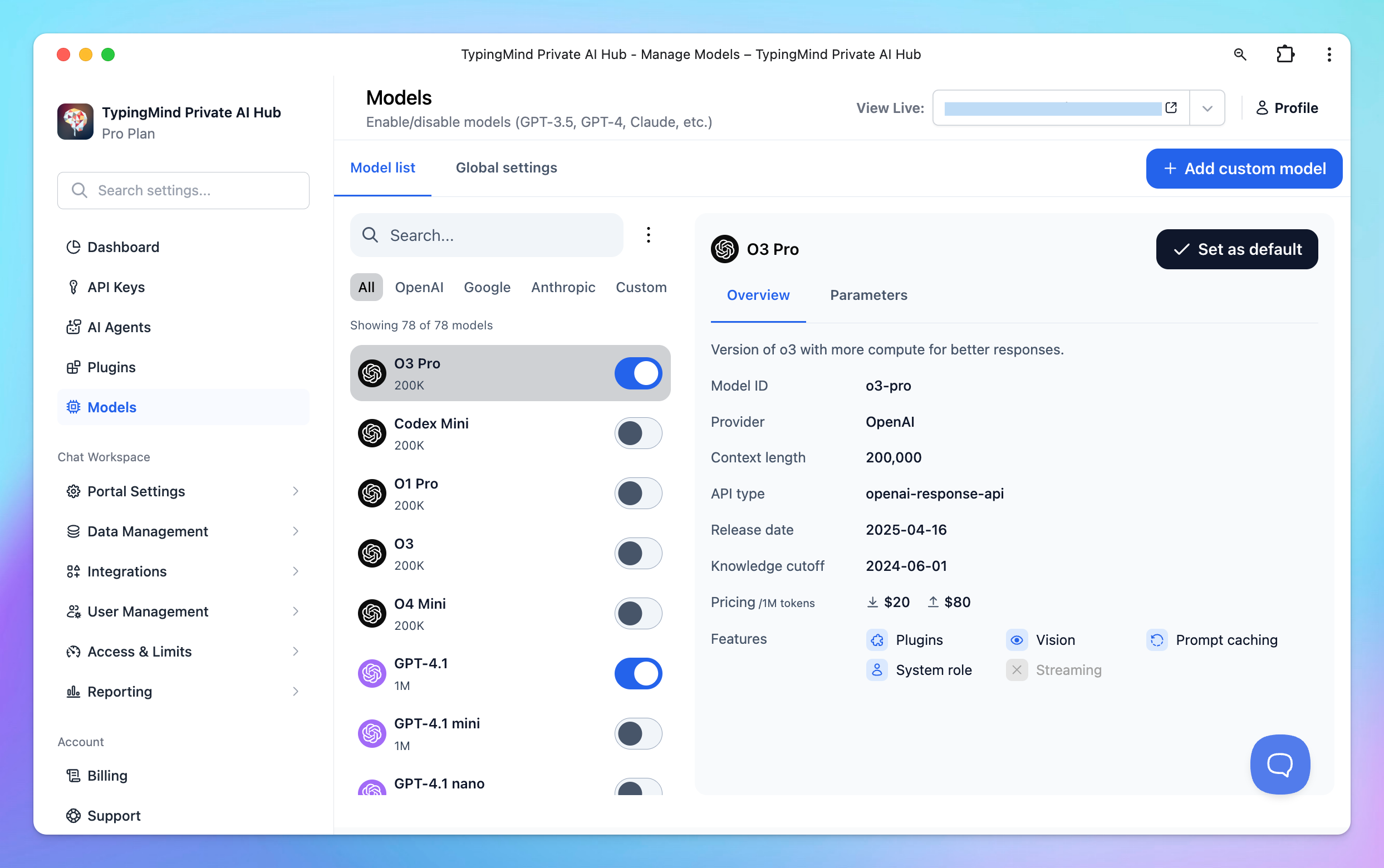Open the extensions puzzle icon
The width and height of the screenshot is (1384, 868).
coord(1285,55)
